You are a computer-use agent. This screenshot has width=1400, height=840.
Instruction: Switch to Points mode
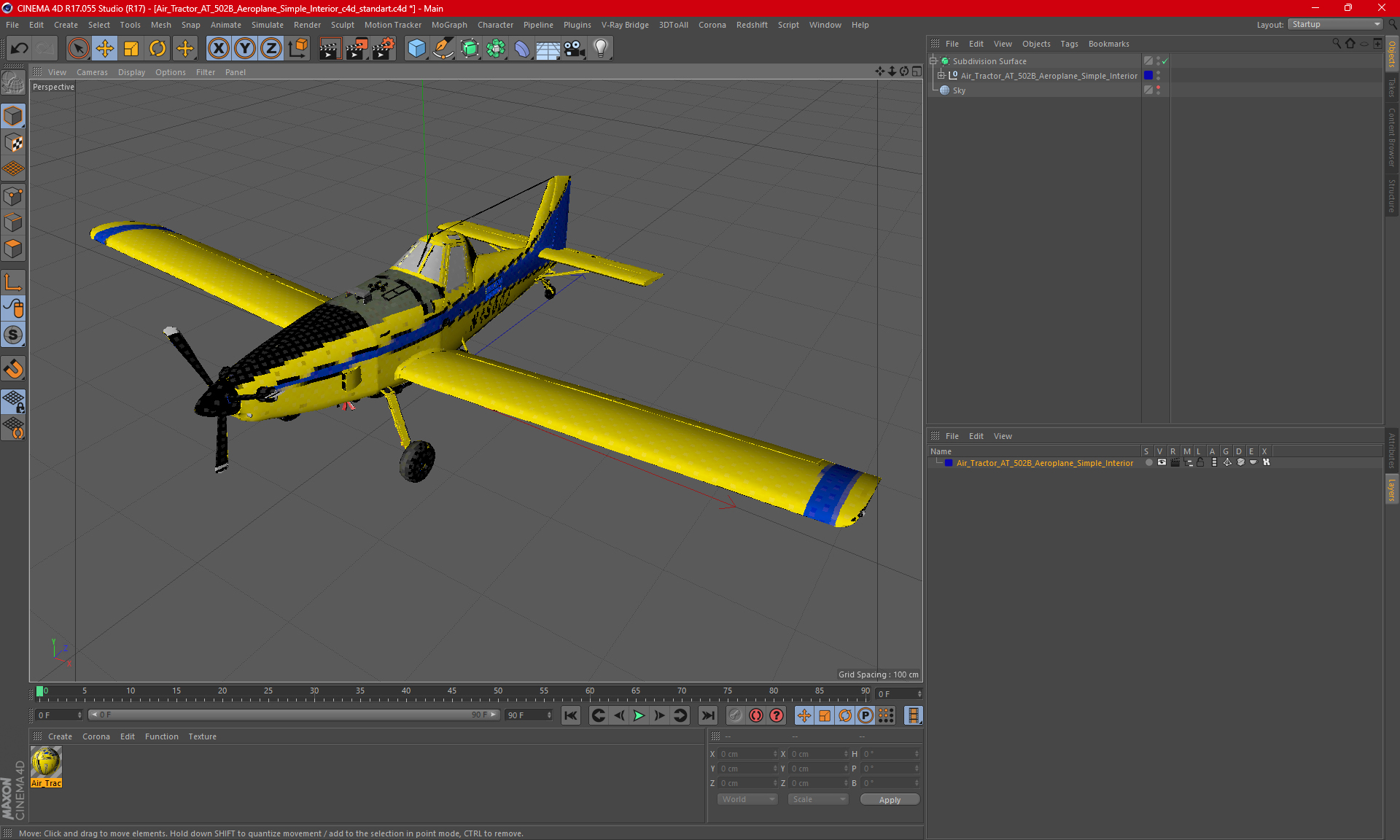coord(13,196)
